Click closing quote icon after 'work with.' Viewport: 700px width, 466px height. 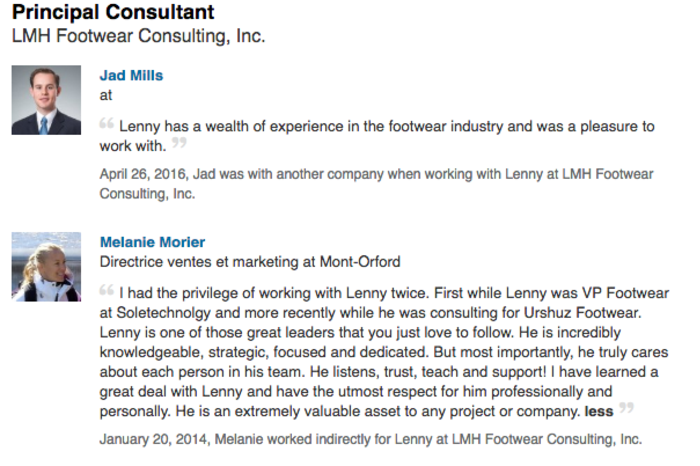(179, 142)
